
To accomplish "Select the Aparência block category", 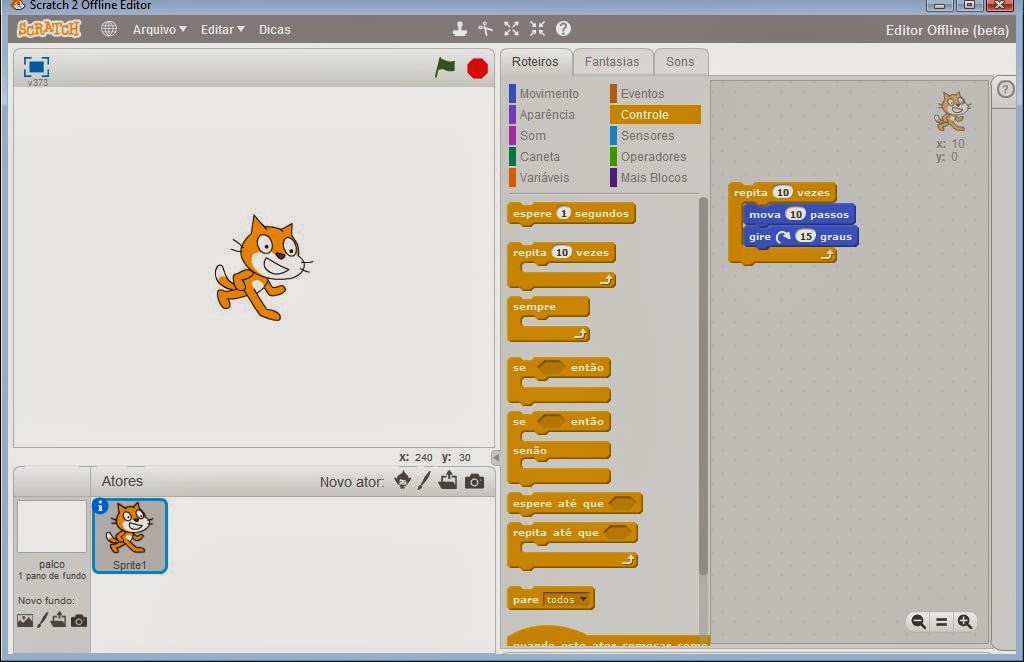I will pos(541,114).
